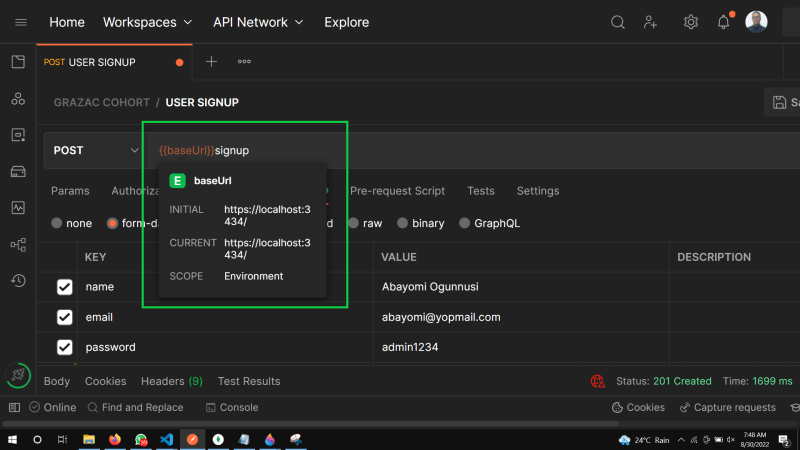
Task: Open File Explorer in taskbar
Action: pos(89,439)
